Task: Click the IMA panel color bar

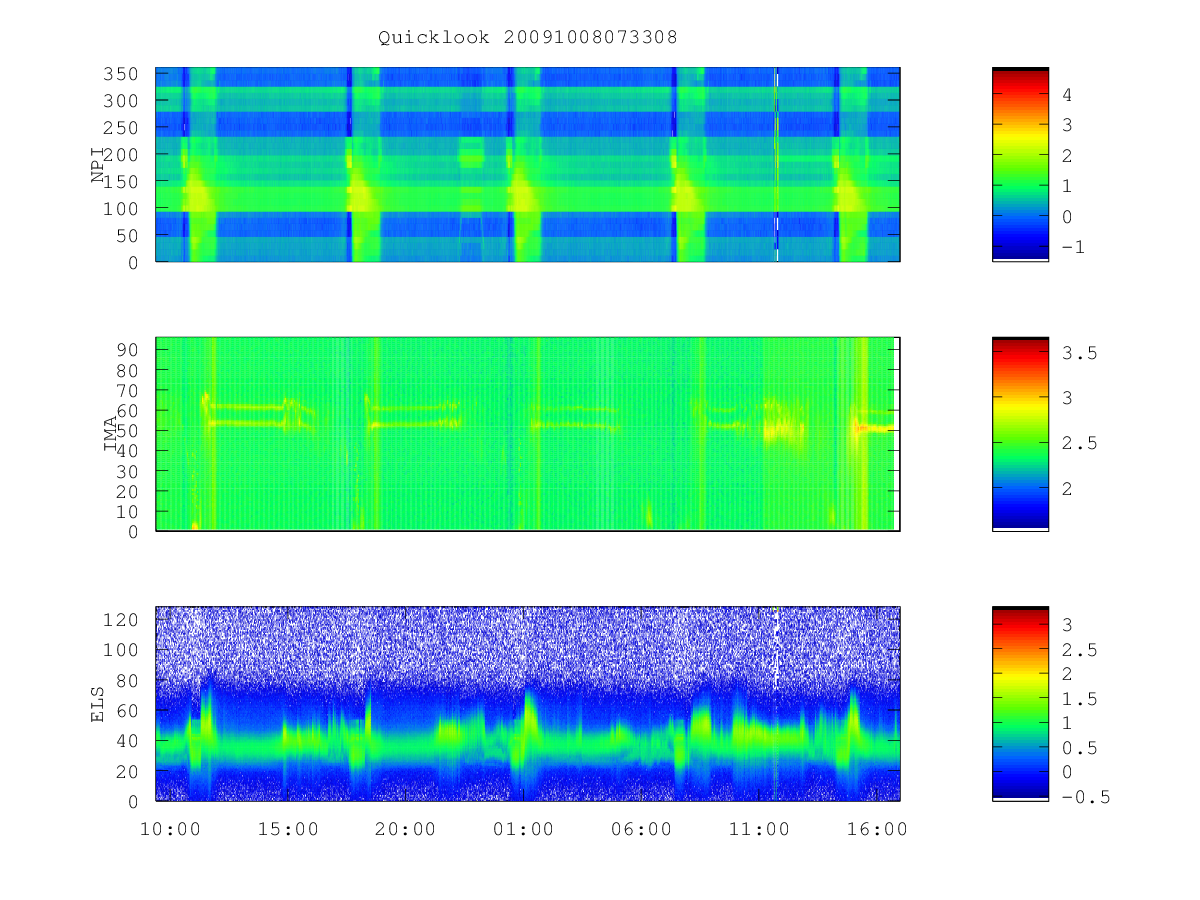Action: (x=1020, y=434)
